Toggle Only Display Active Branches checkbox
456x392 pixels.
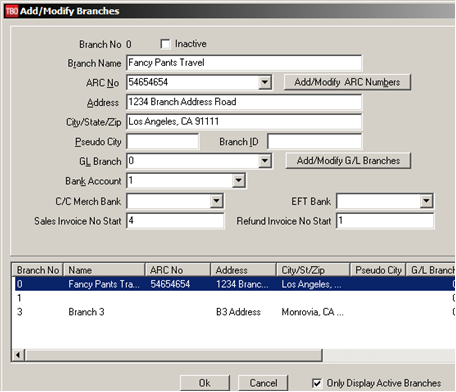[317, 383]
